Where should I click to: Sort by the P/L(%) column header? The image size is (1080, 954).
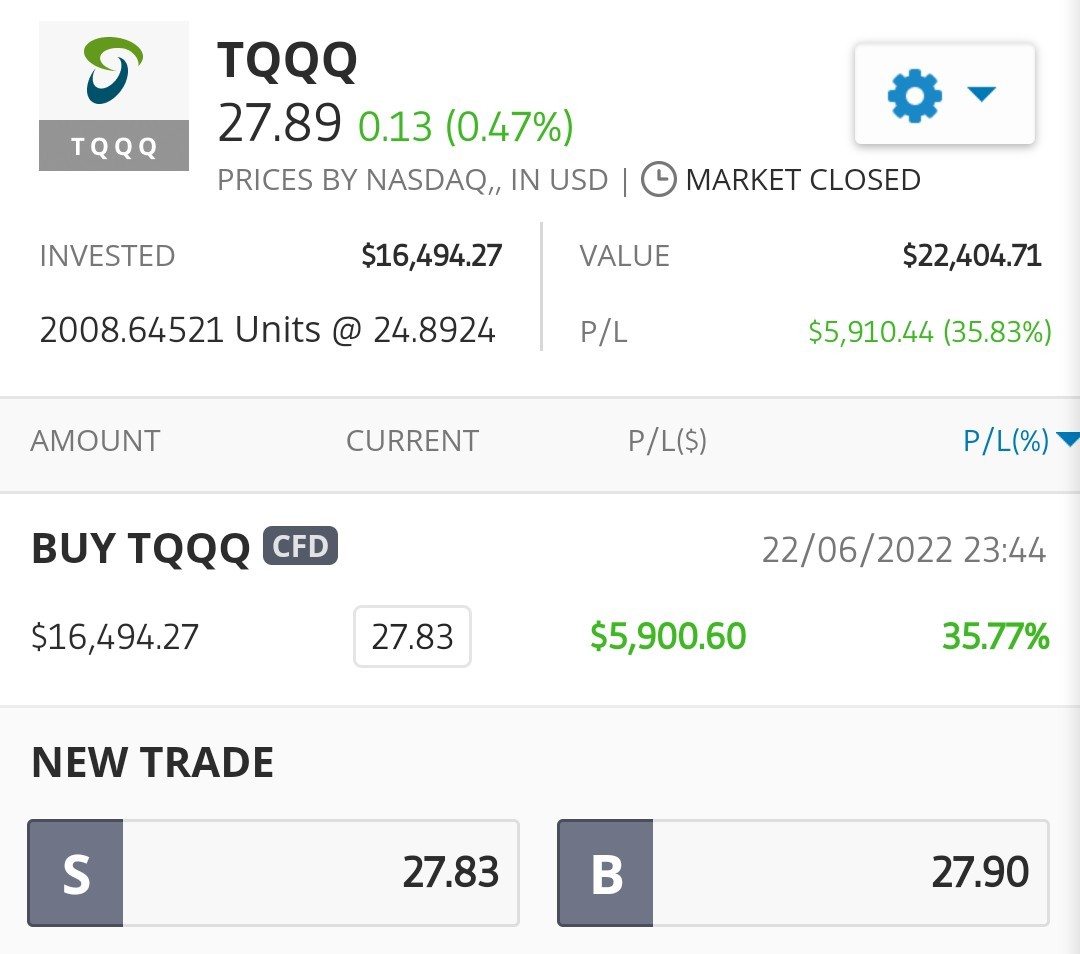(x=1006, y=441)
